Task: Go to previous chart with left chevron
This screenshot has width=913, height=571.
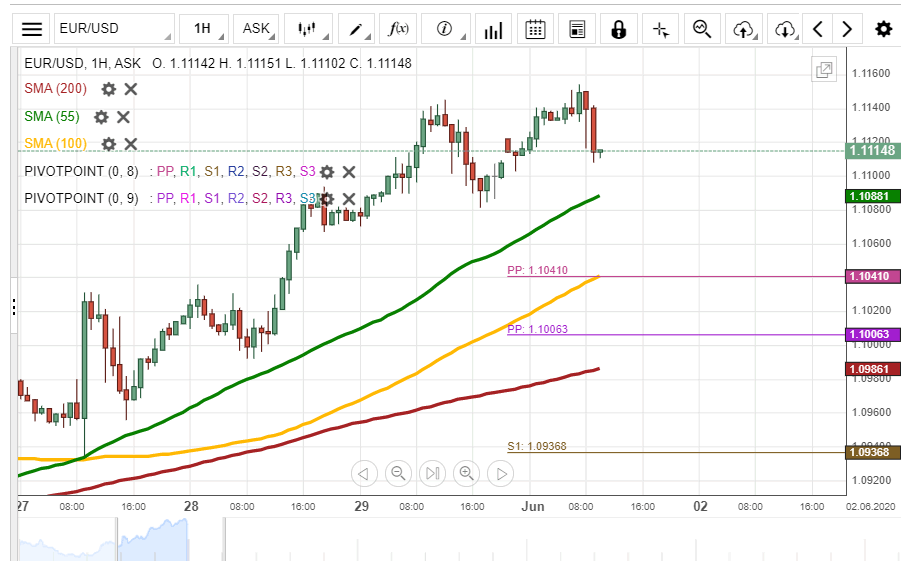Action: coord(818,29)
